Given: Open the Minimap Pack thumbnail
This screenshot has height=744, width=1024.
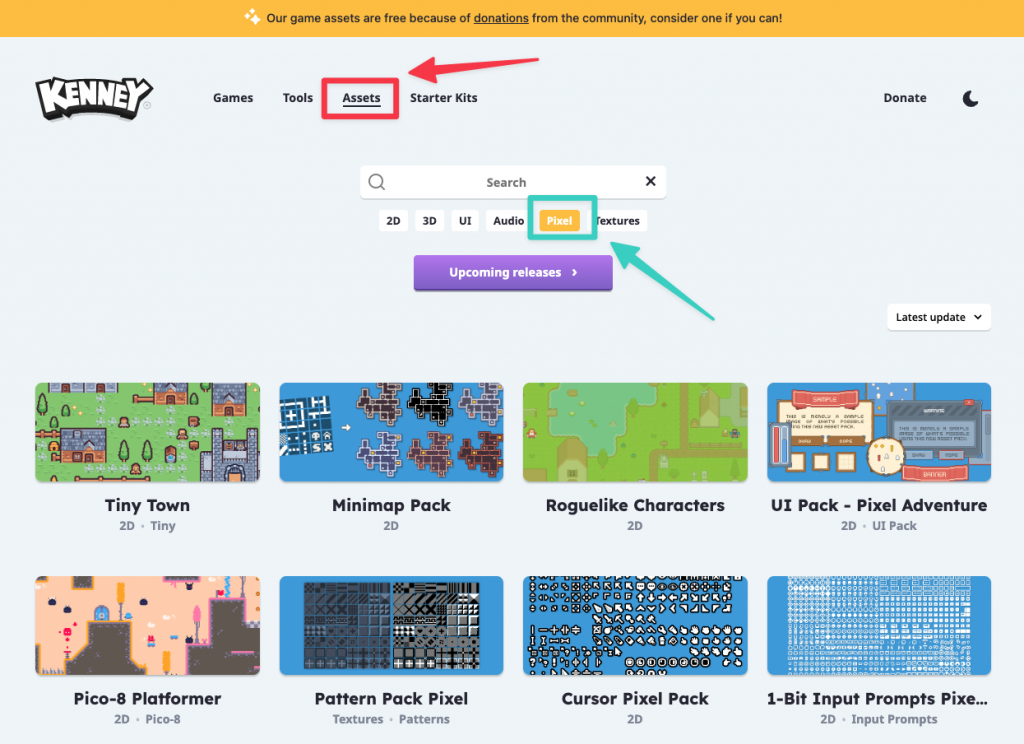Looking at the screenshot, I should pyautogui.click(x=391, y=432).
